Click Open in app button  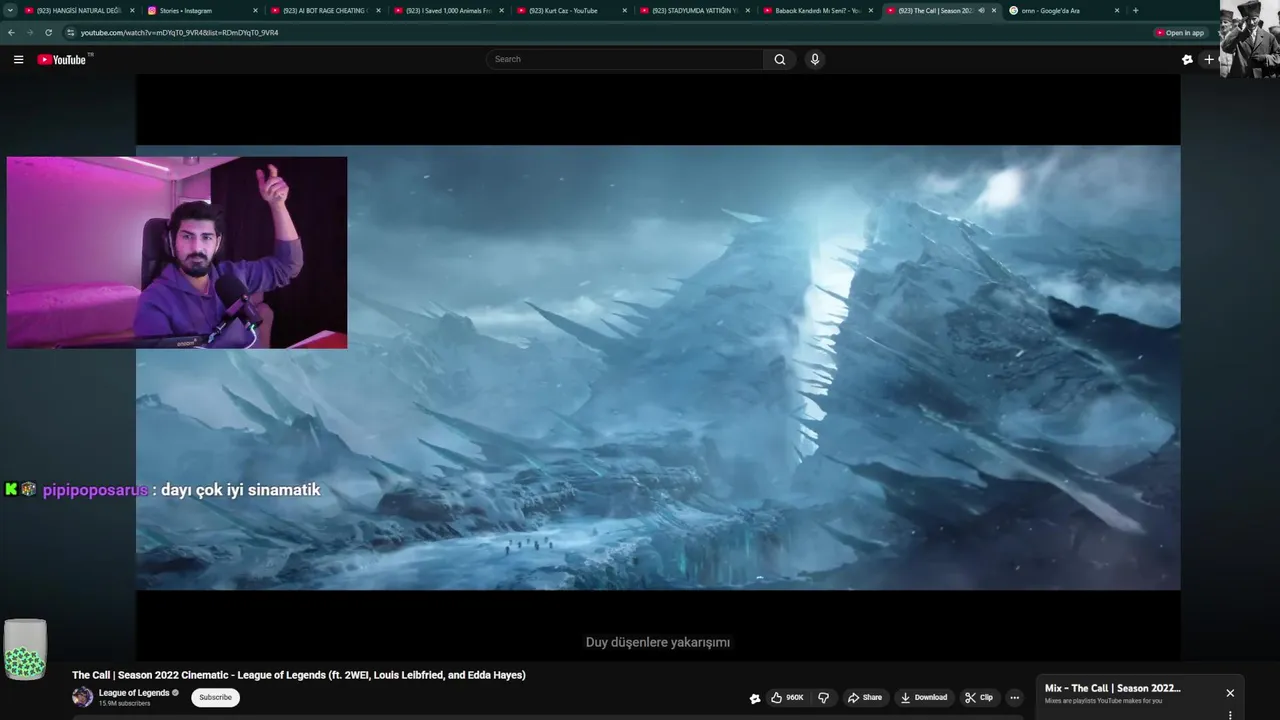(x=1180, y=32)
